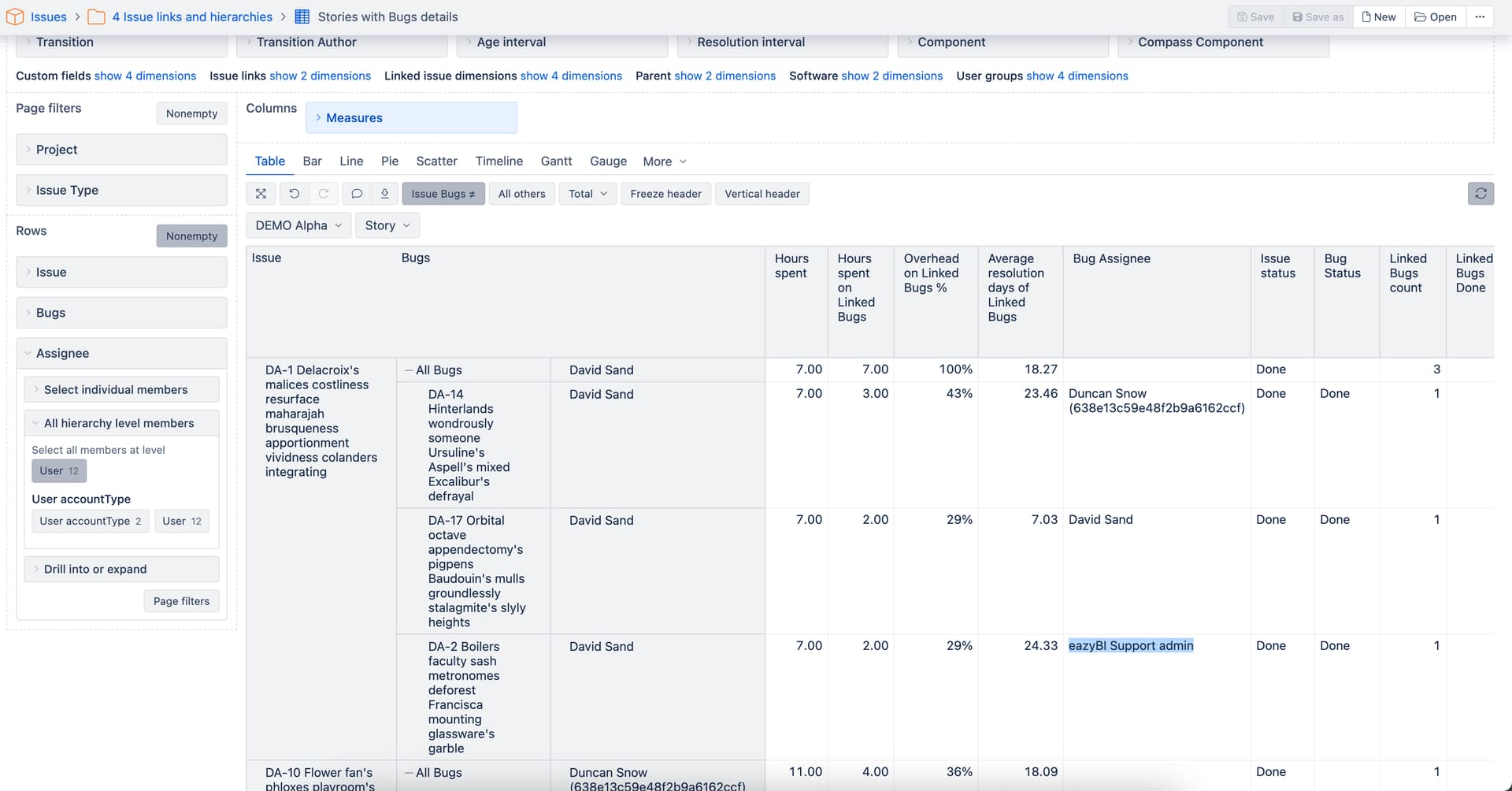The height and width of the screenshot is (791, 1512).
Task: Click the export download icon
Action: pos(384,194)
